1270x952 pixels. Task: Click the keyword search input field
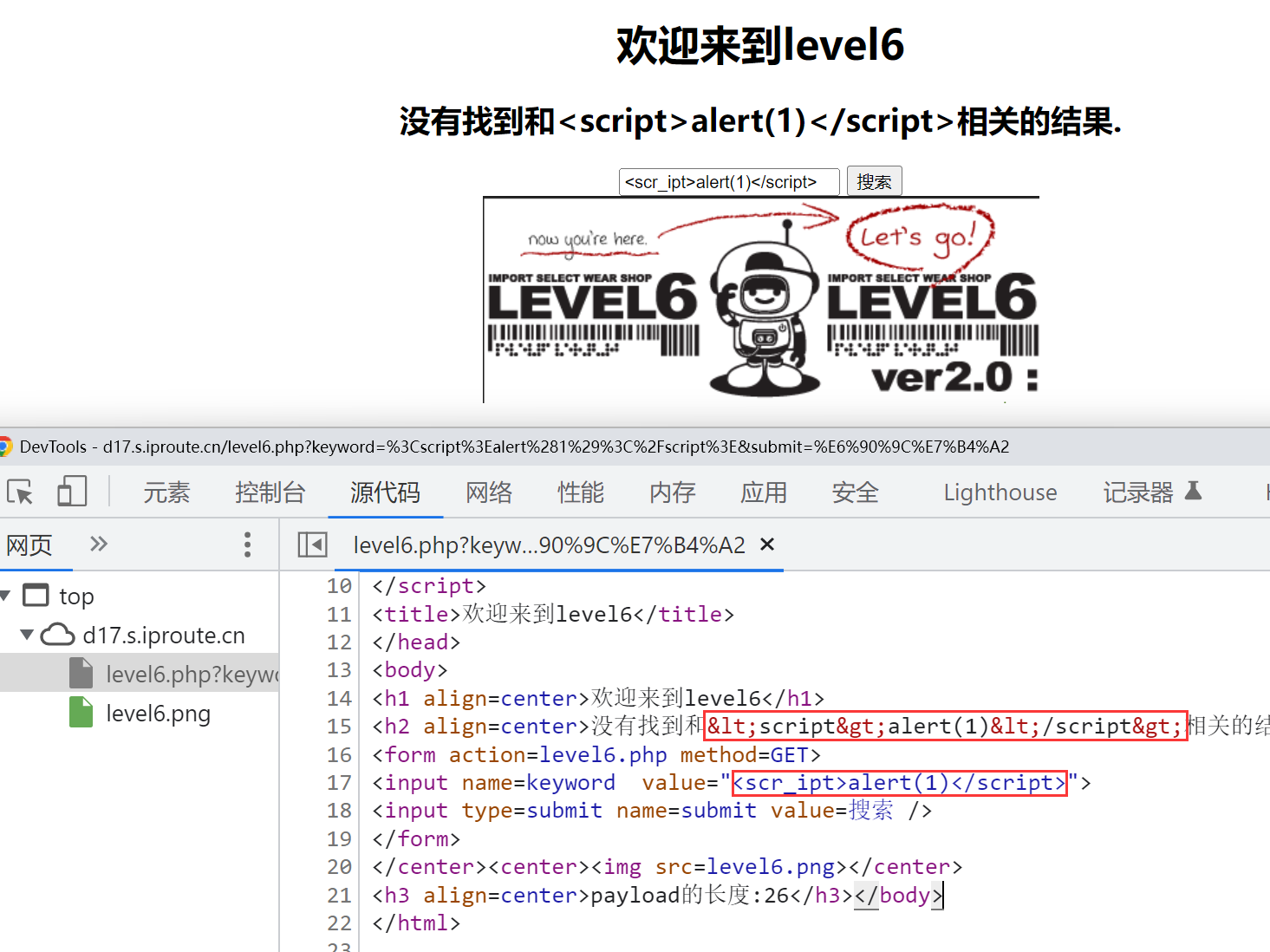coord(728,182)
